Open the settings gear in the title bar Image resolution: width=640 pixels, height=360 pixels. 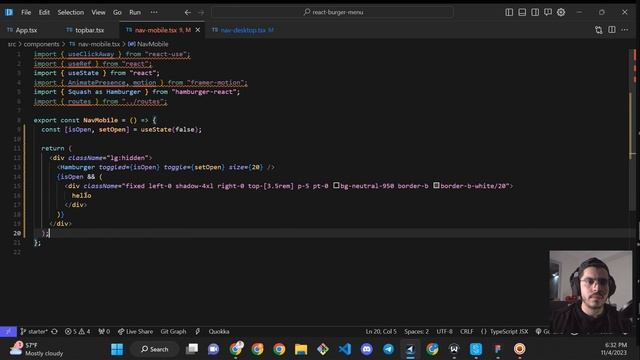point(561,12)
